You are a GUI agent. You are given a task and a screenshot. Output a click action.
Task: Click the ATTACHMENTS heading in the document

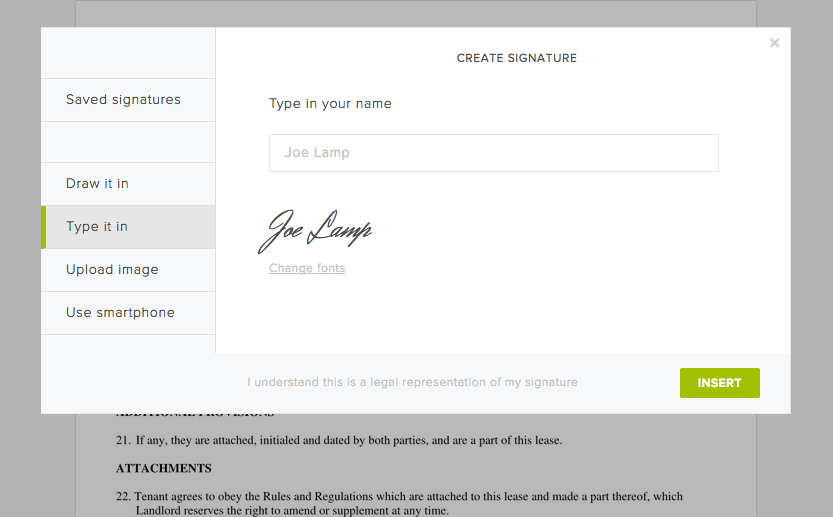(164, 469)
